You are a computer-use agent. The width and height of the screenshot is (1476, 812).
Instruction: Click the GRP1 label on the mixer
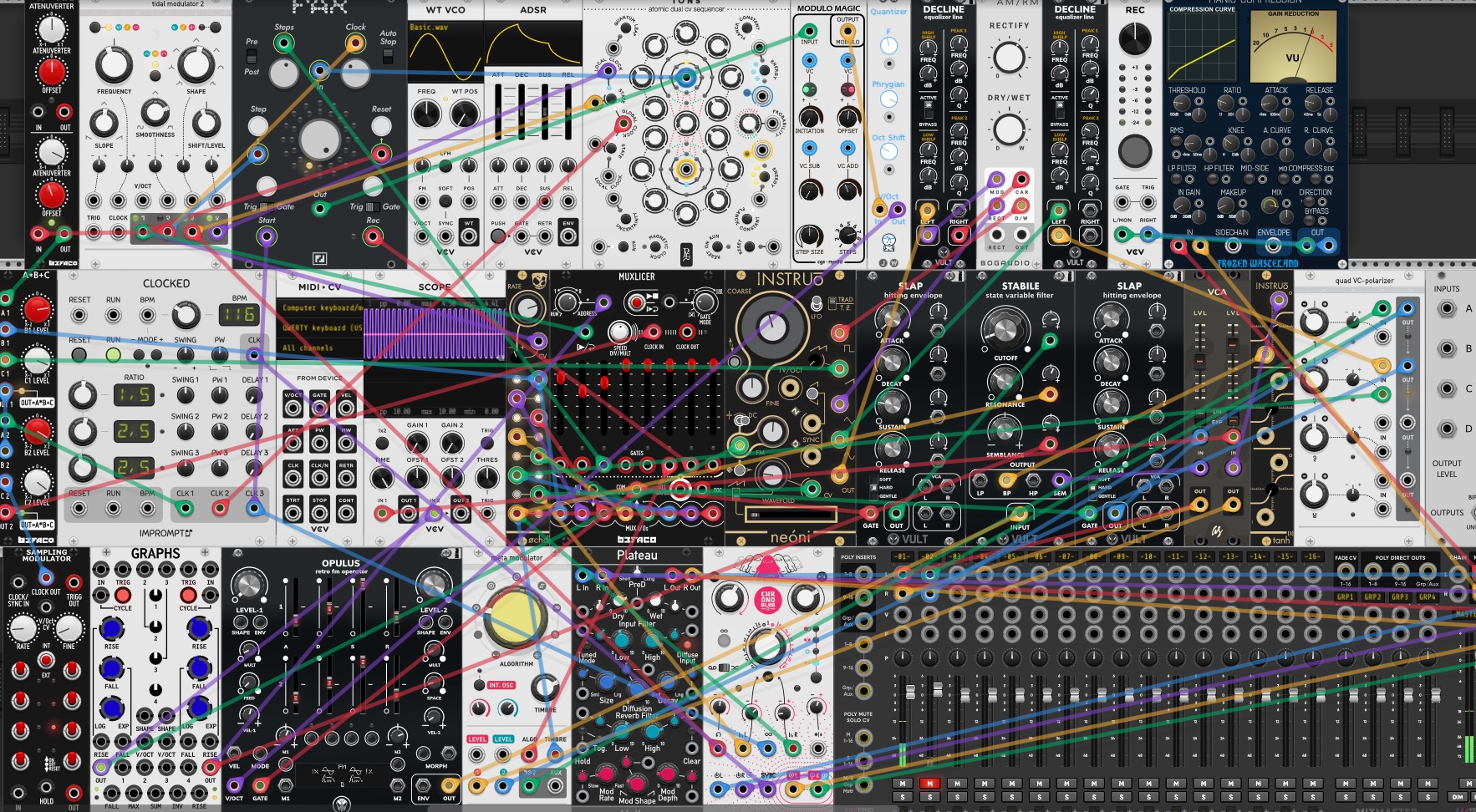click(x=1346, y=597)
